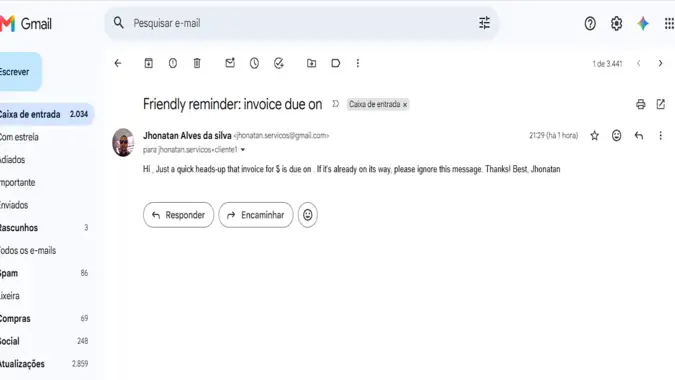Click the Responder button
This screenshot has width=675, height=380.
coord(178,215)
